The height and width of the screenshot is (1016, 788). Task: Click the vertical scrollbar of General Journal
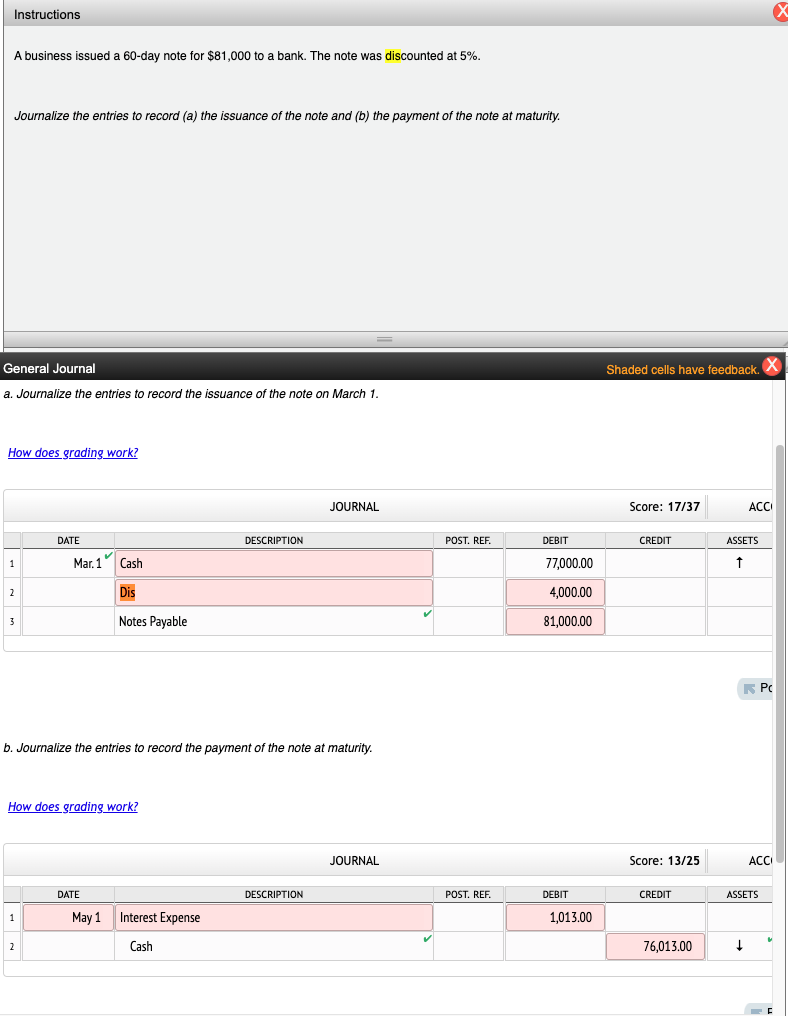click(x=780, y=653)
